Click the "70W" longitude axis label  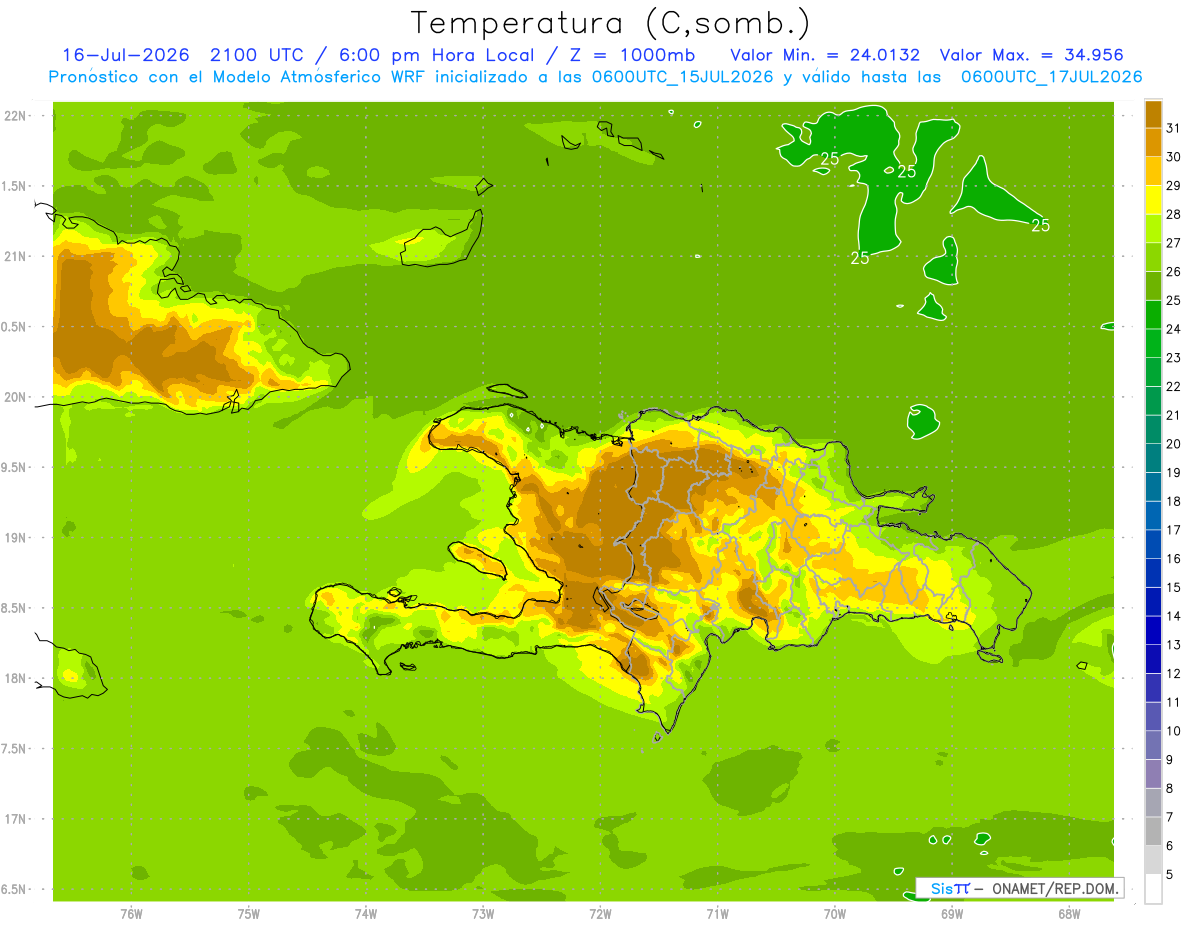(x=835, y=913)
